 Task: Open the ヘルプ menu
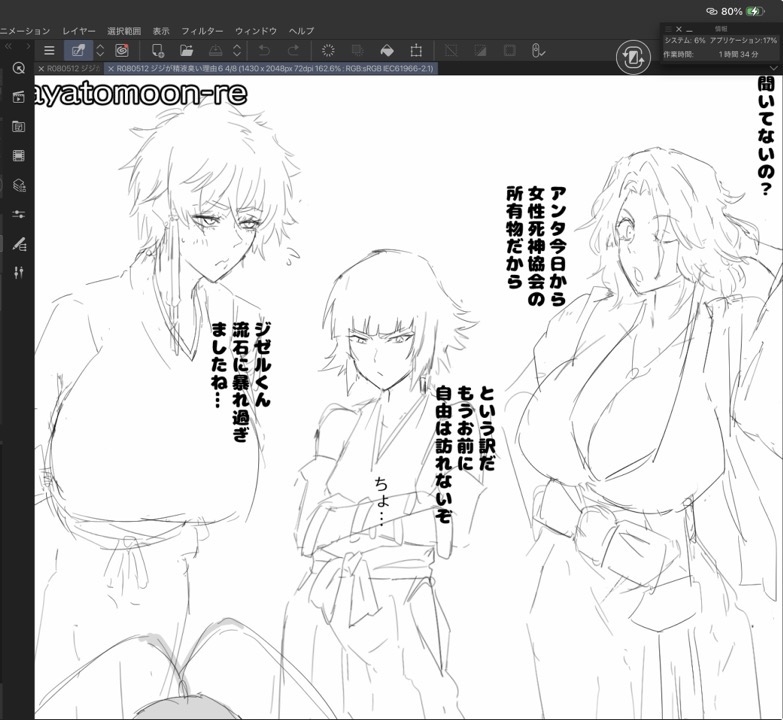click(x=301, y=31)
